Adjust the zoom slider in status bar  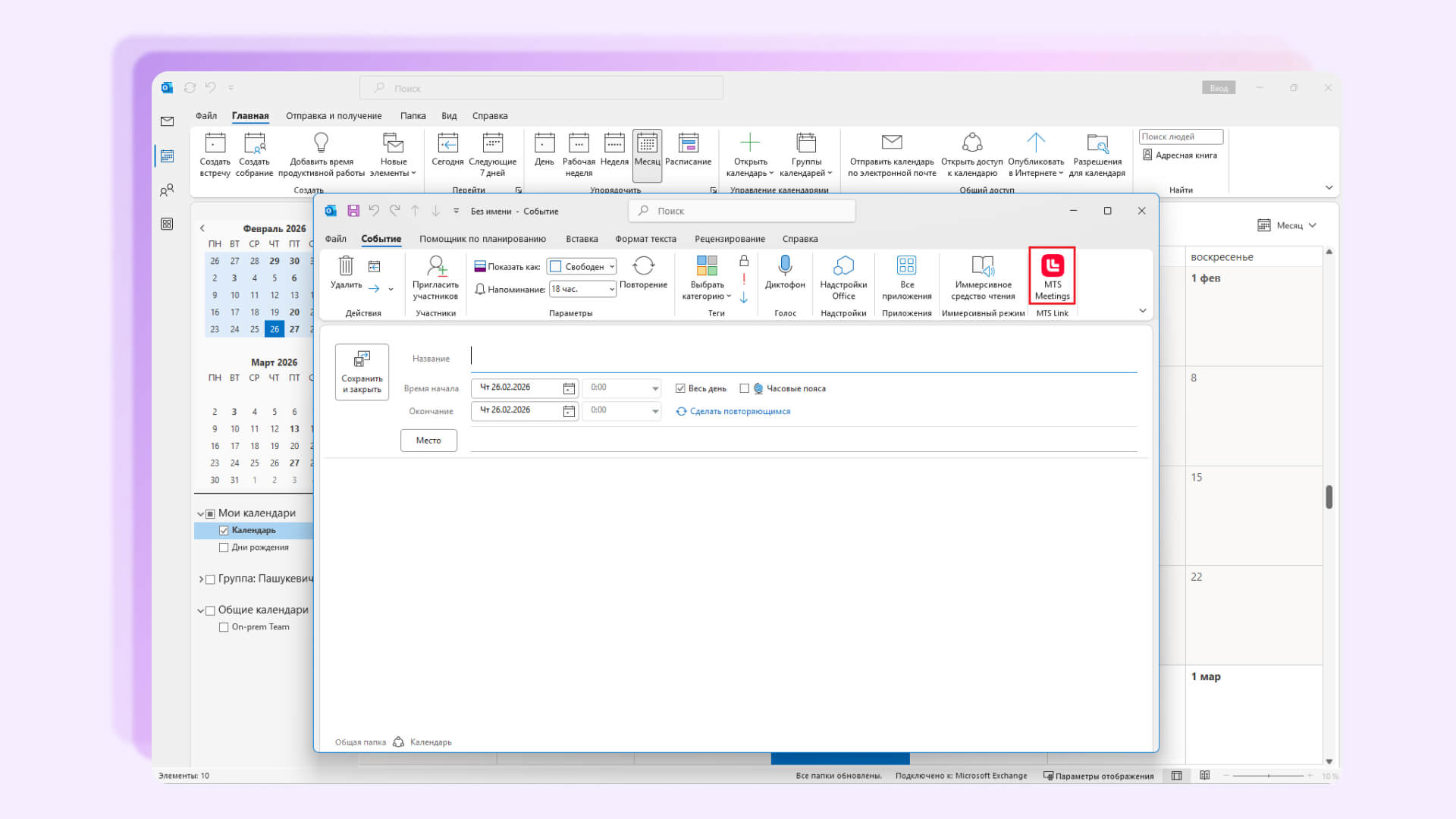1268,776
